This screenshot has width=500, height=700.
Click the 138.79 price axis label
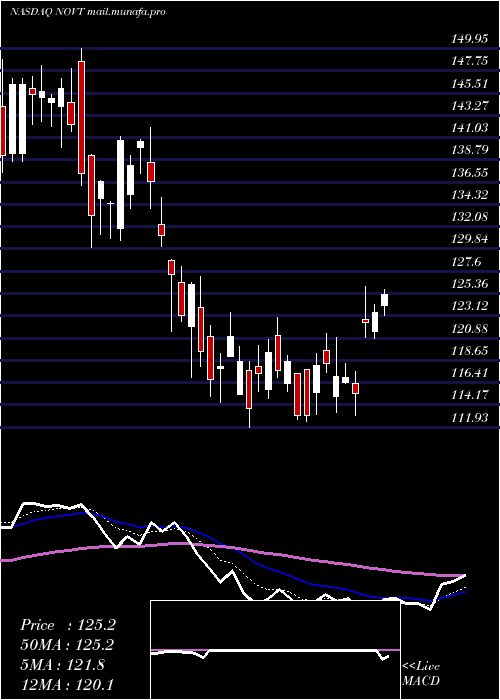[x=470, y=150]
